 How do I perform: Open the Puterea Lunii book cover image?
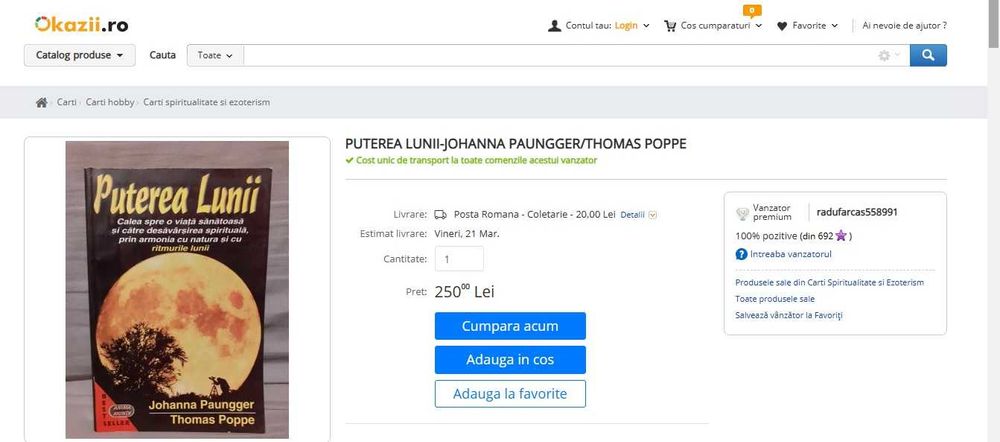click(177, 289)
